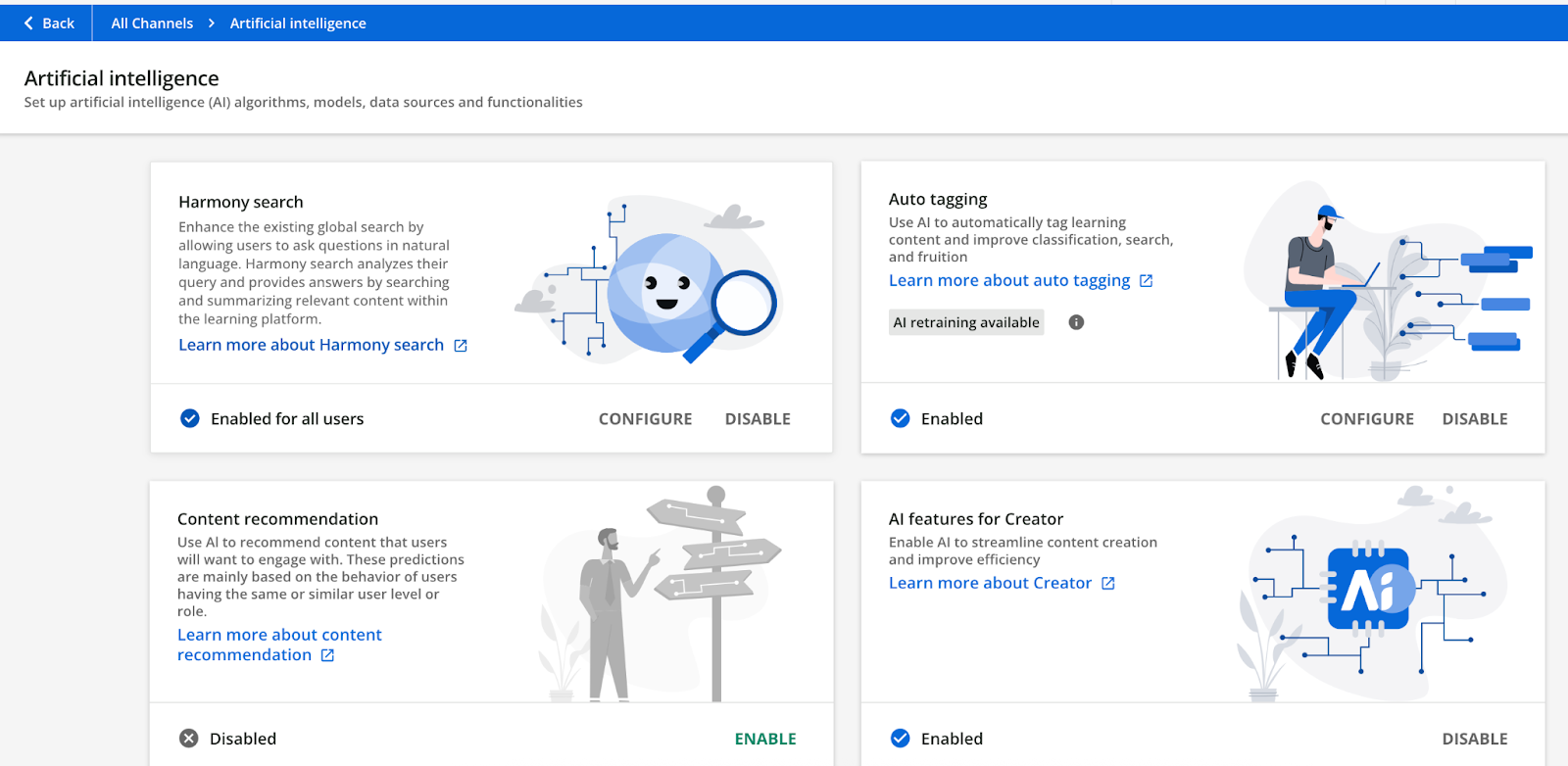Viewport: 1568px width, 766px height.
Task: Click the Harmony search enabled checkmark icon
Action: (x=190, y=419)
